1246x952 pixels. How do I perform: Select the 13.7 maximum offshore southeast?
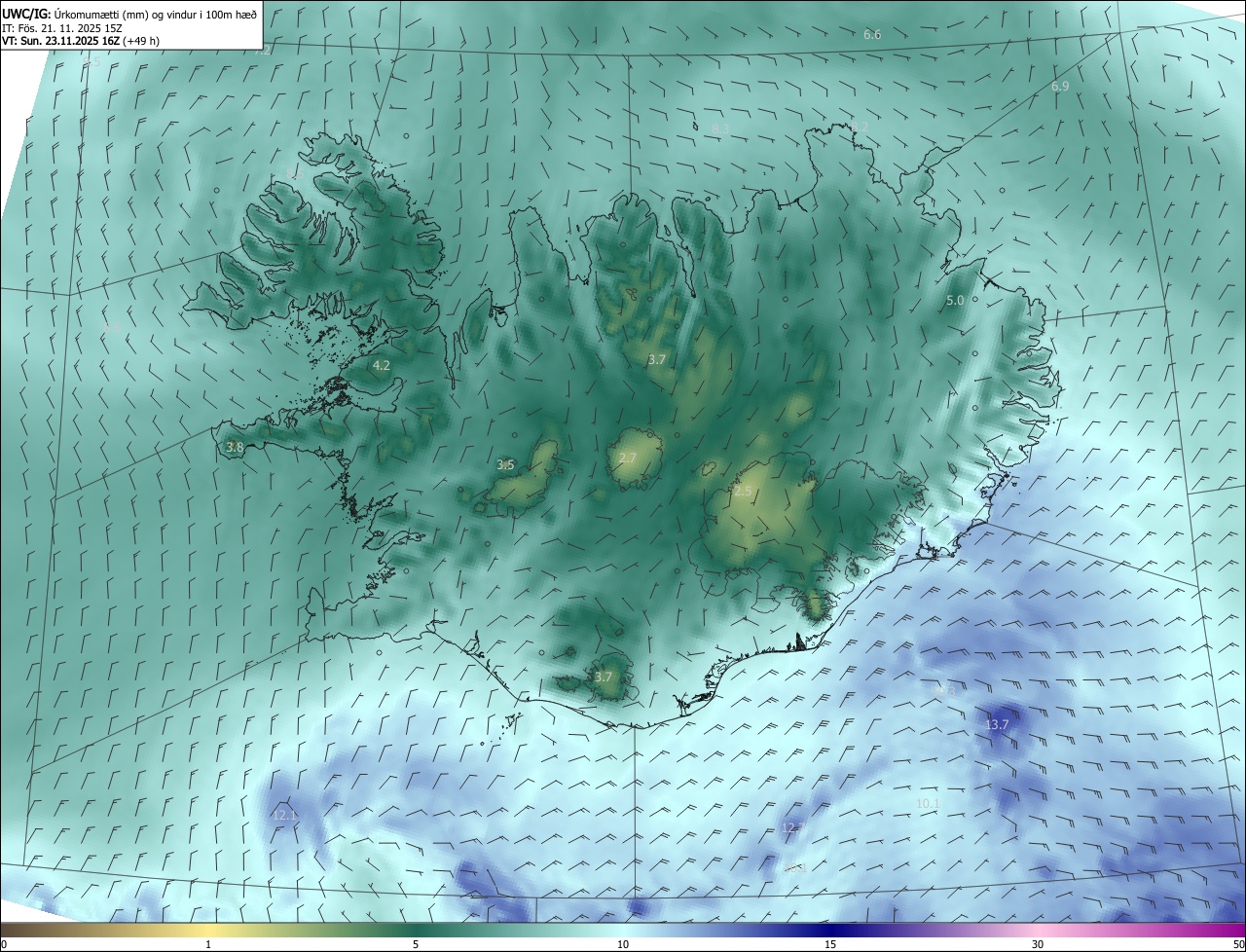[x=997, y=725]
